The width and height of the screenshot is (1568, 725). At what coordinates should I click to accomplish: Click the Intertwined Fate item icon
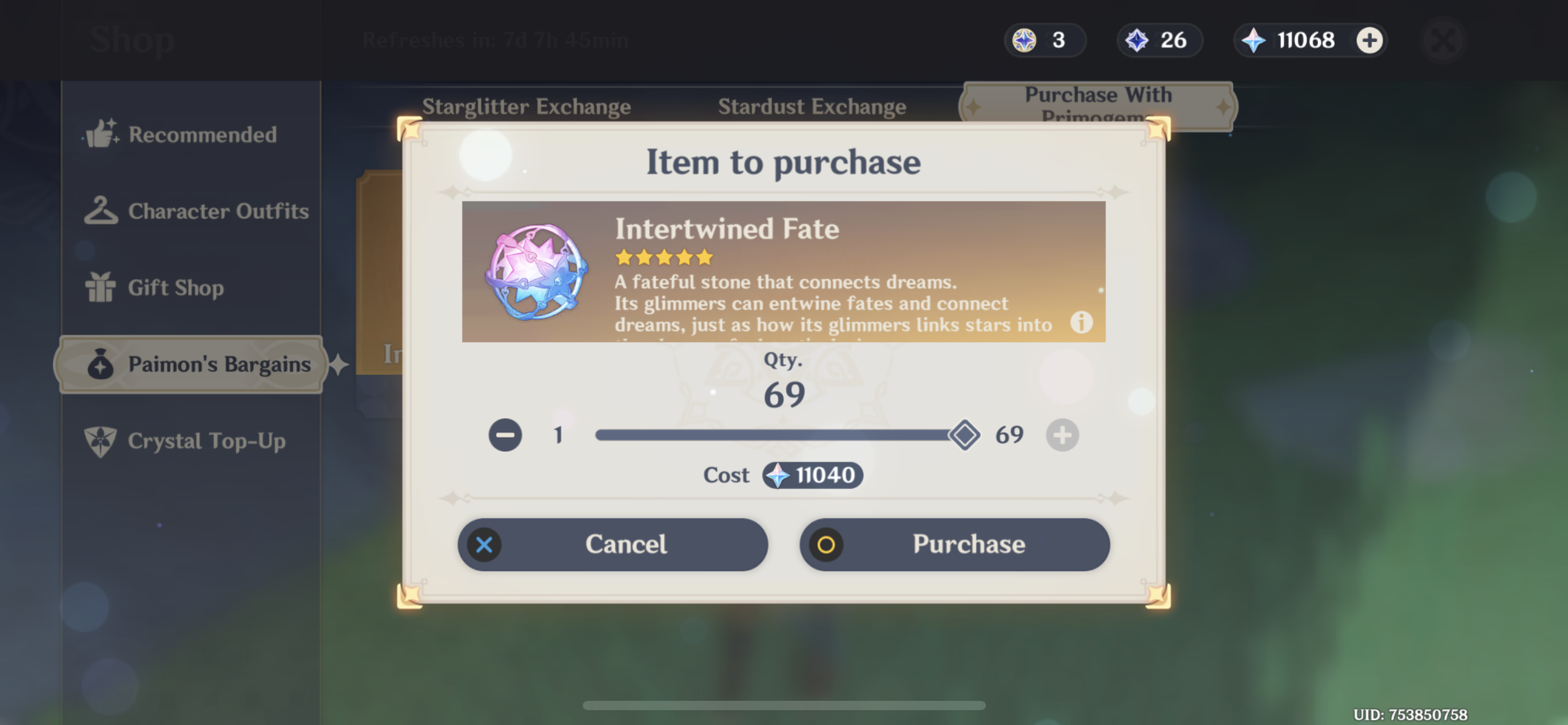[536, 273]
